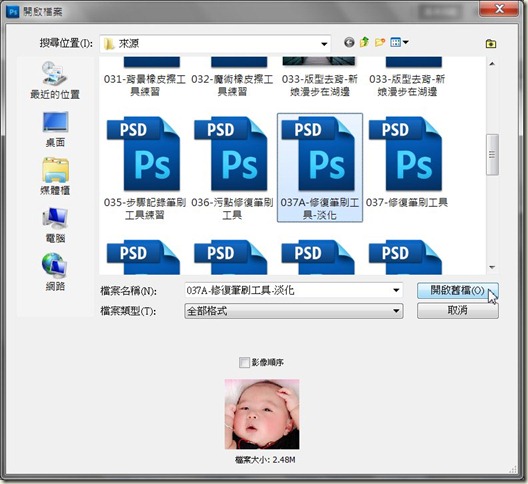
Task: Expand the 搜尋位置 folder dropdown
Action: [324, 44]
